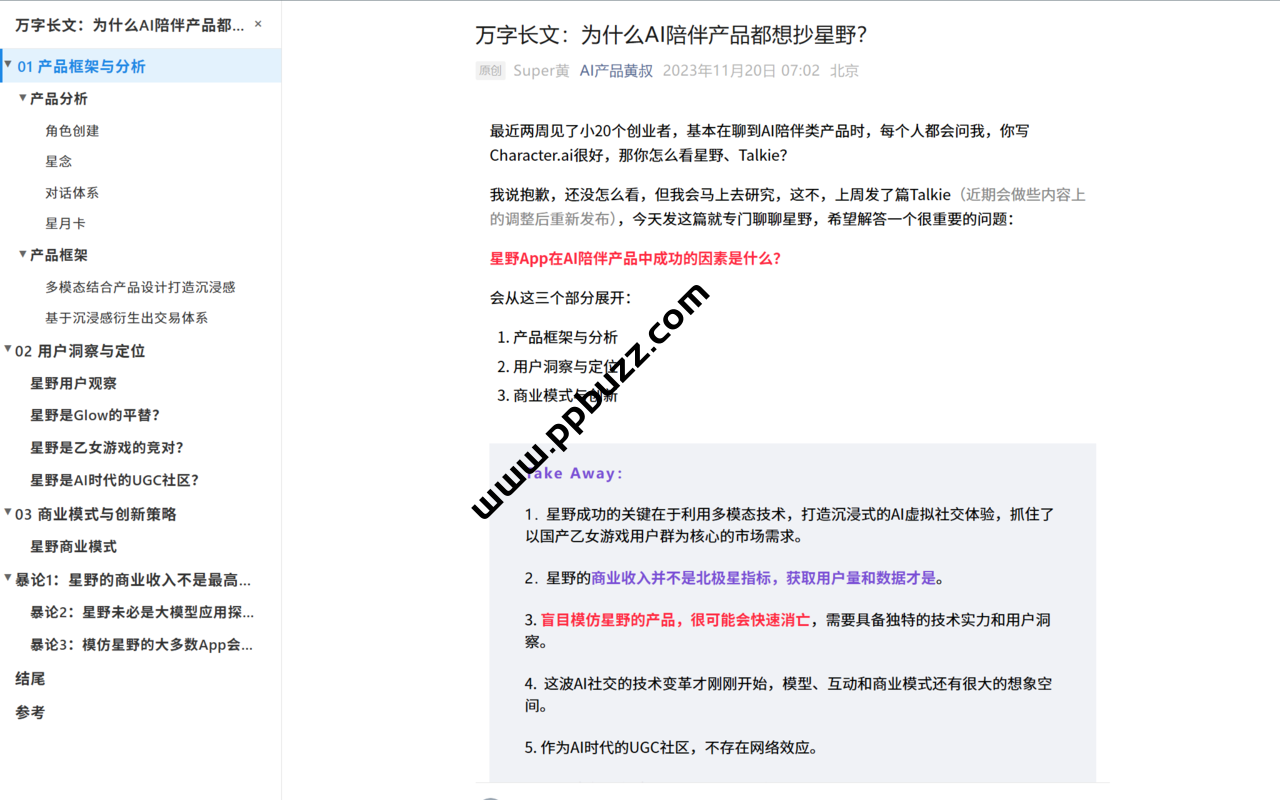Collapse the '产品框架' tree arrow
This screenshot has width=1280, height=800.
(x=23, y=255)
